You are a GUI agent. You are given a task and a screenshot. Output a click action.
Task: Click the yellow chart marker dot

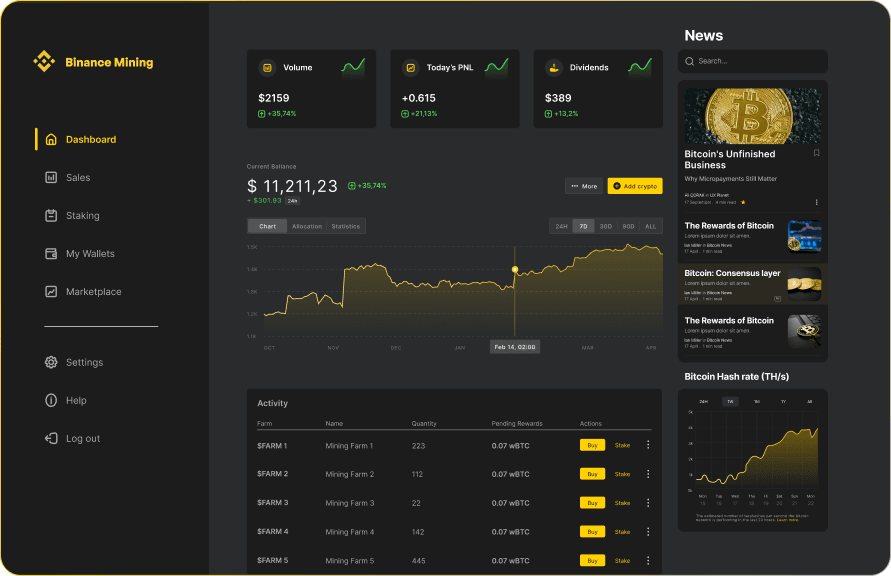pyautogui.click(x=515, y=269)
